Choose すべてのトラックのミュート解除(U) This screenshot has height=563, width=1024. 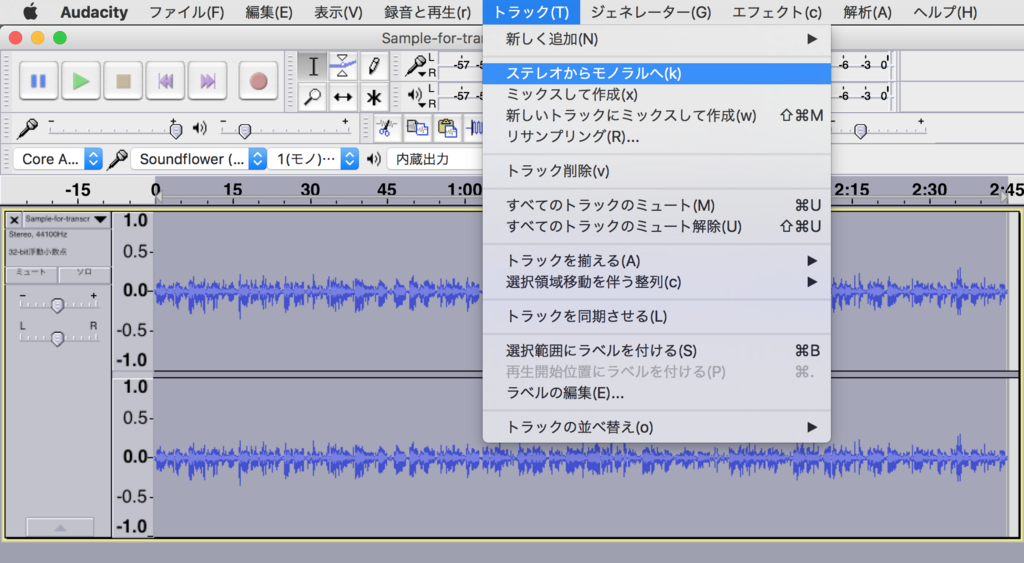pos(656,227)
